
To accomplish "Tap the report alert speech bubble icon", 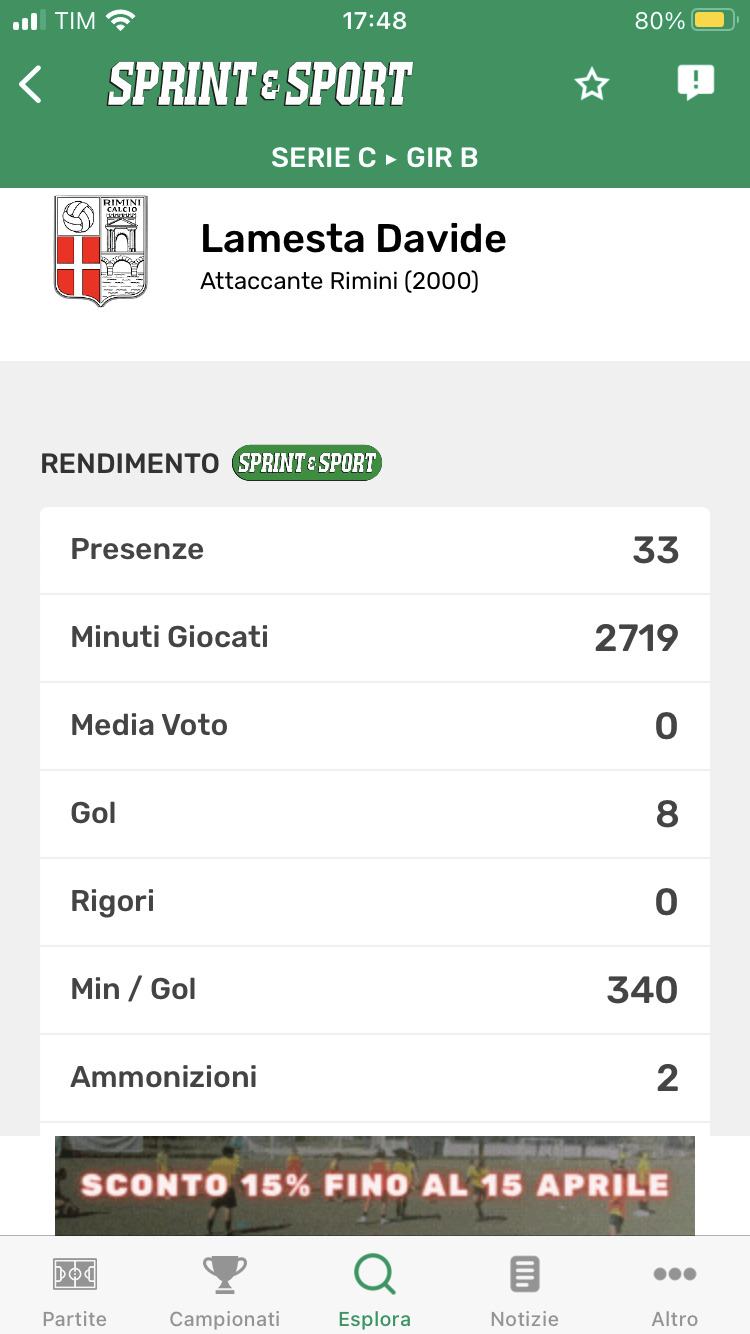I will [x=695, y=83].
